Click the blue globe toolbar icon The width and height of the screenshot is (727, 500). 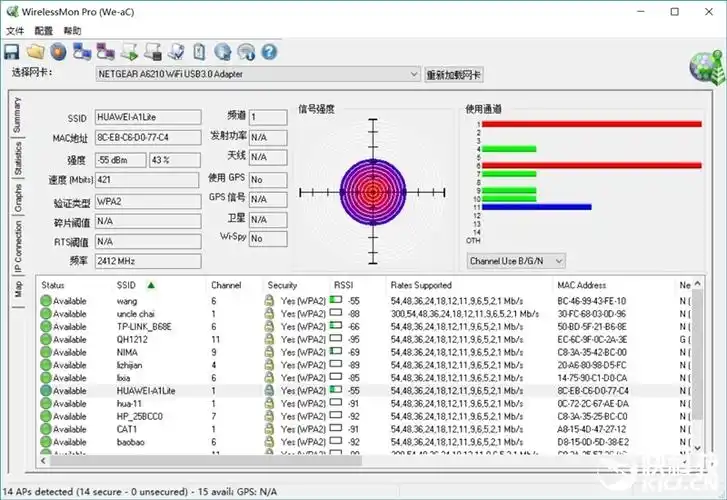pyautogui.click(x=223, y=51)
